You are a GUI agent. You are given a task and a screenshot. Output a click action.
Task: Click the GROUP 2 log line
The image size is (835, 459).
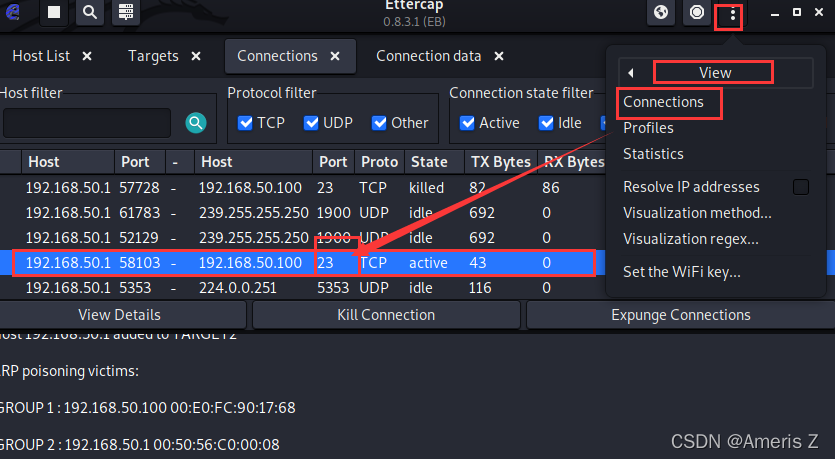coord(140,445)
